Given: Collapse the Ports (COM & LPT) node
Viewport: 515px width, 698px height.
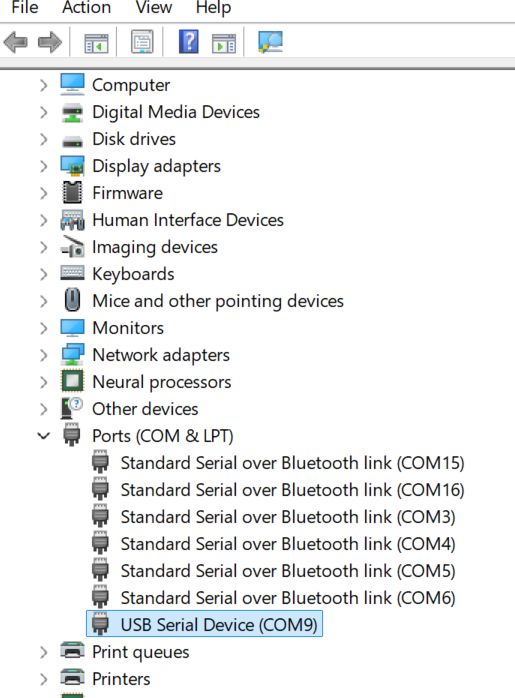Looking at the screenshot, I should pyautogui.click(x=44, y=436).
